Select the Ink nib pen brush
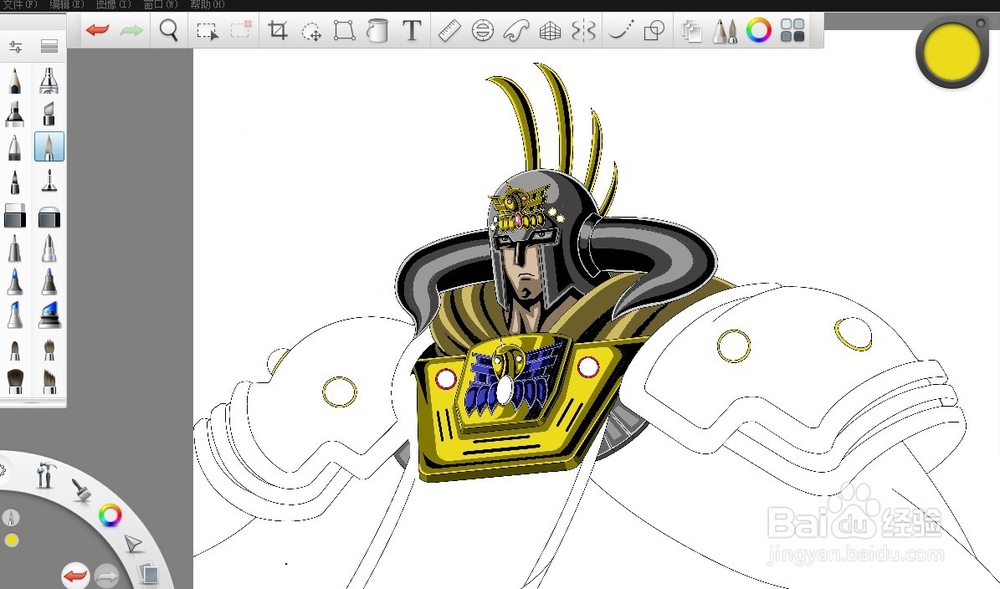The image size is (1000, 589). click(x=49, y=182)
